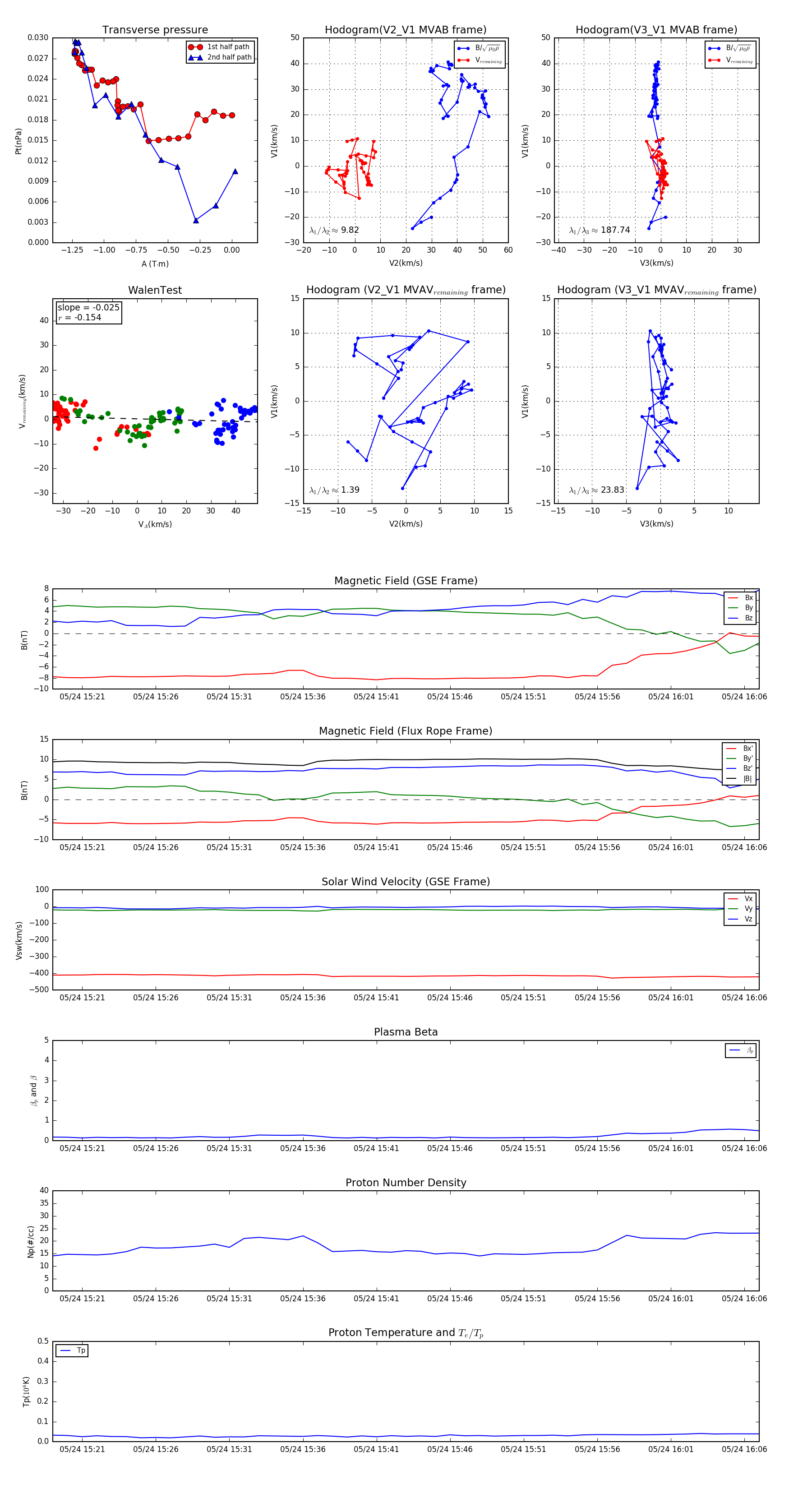The width and height of the screenshot is (812, 1489).
Task: Click 'Solar Wind Velocity (GSE Frame)' title
Action: (406, 882)
